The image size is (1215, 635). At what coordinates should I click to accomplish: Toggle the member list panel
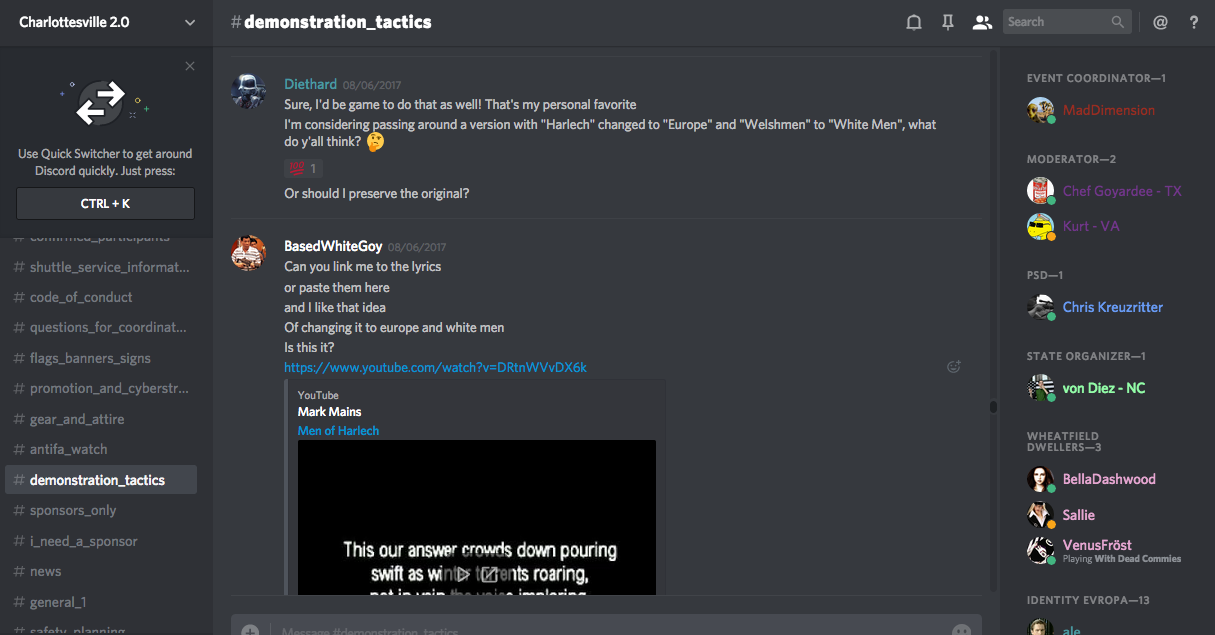981,22
